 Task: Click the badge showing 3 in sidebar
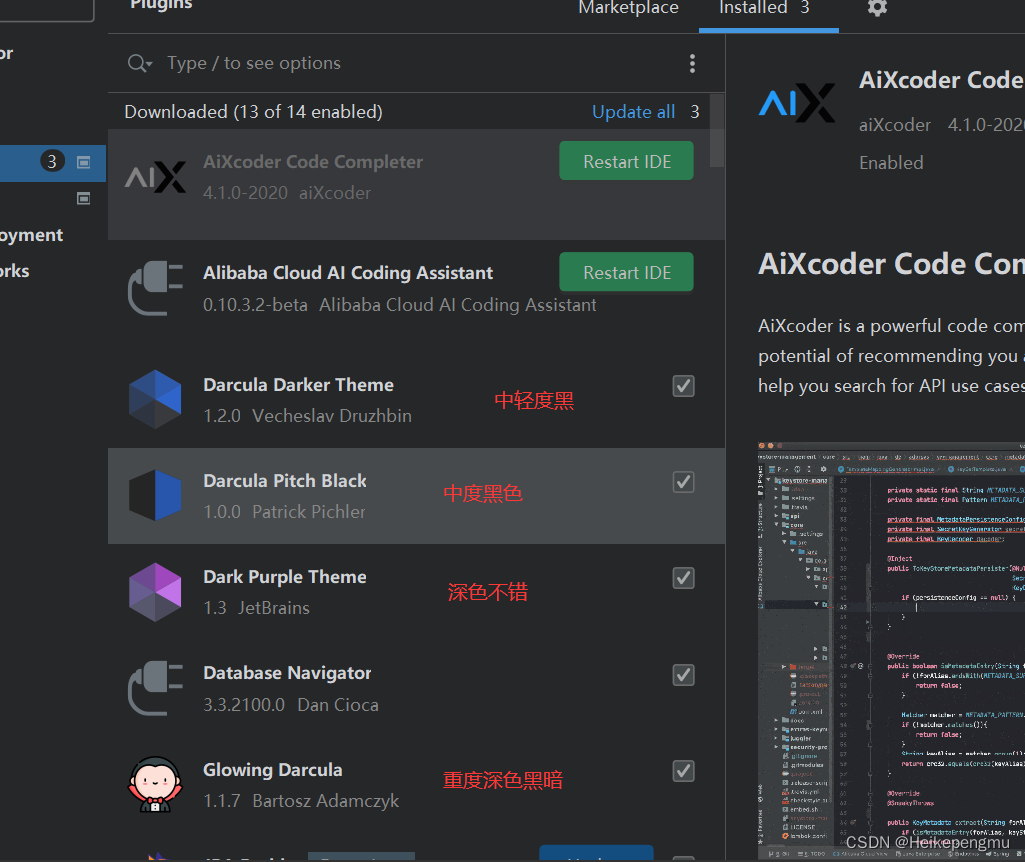coord(52,161)
